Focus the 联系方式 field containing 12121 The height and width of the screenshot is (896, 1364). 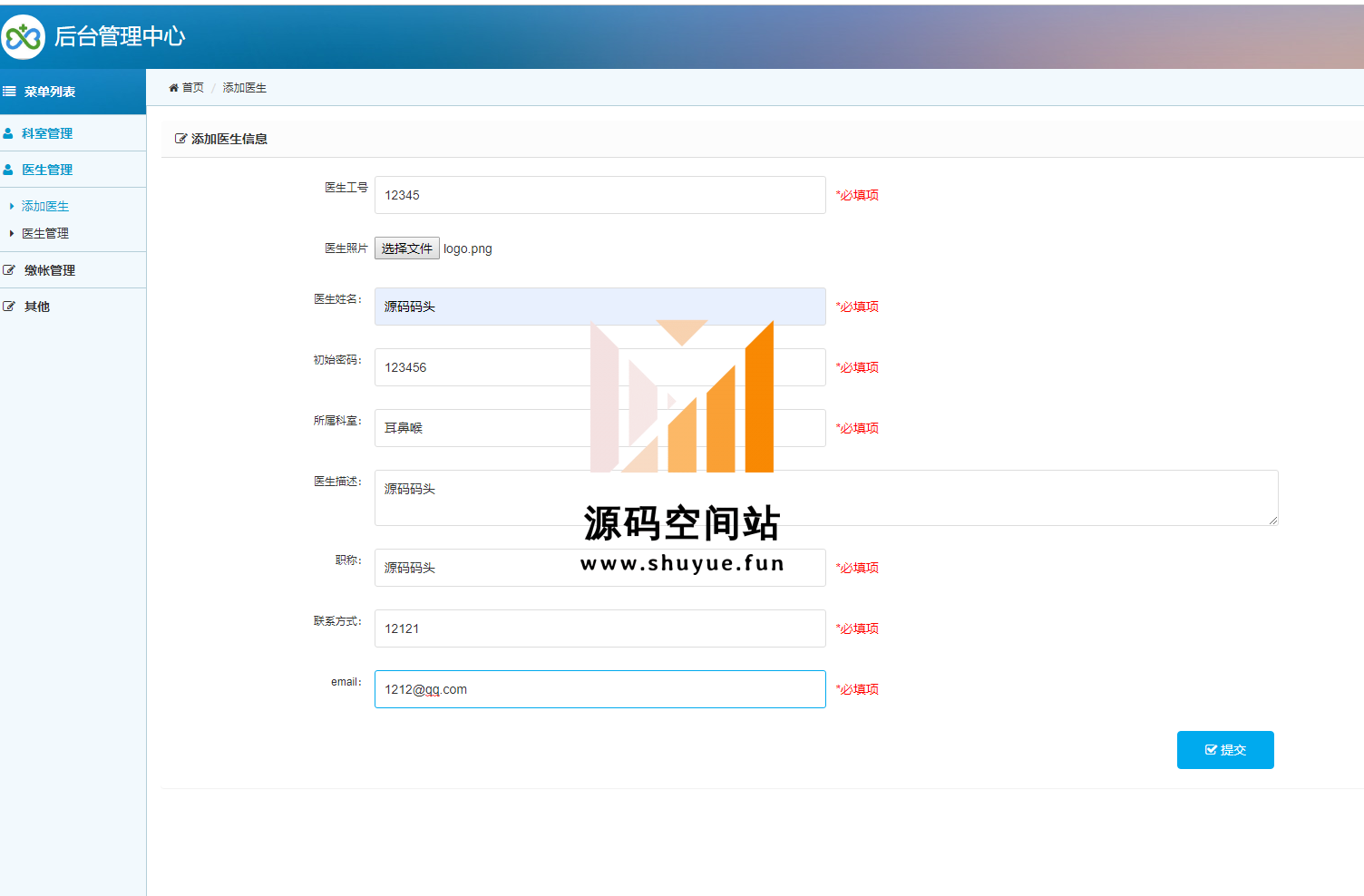pyautogui.click(x=600, y=628)
